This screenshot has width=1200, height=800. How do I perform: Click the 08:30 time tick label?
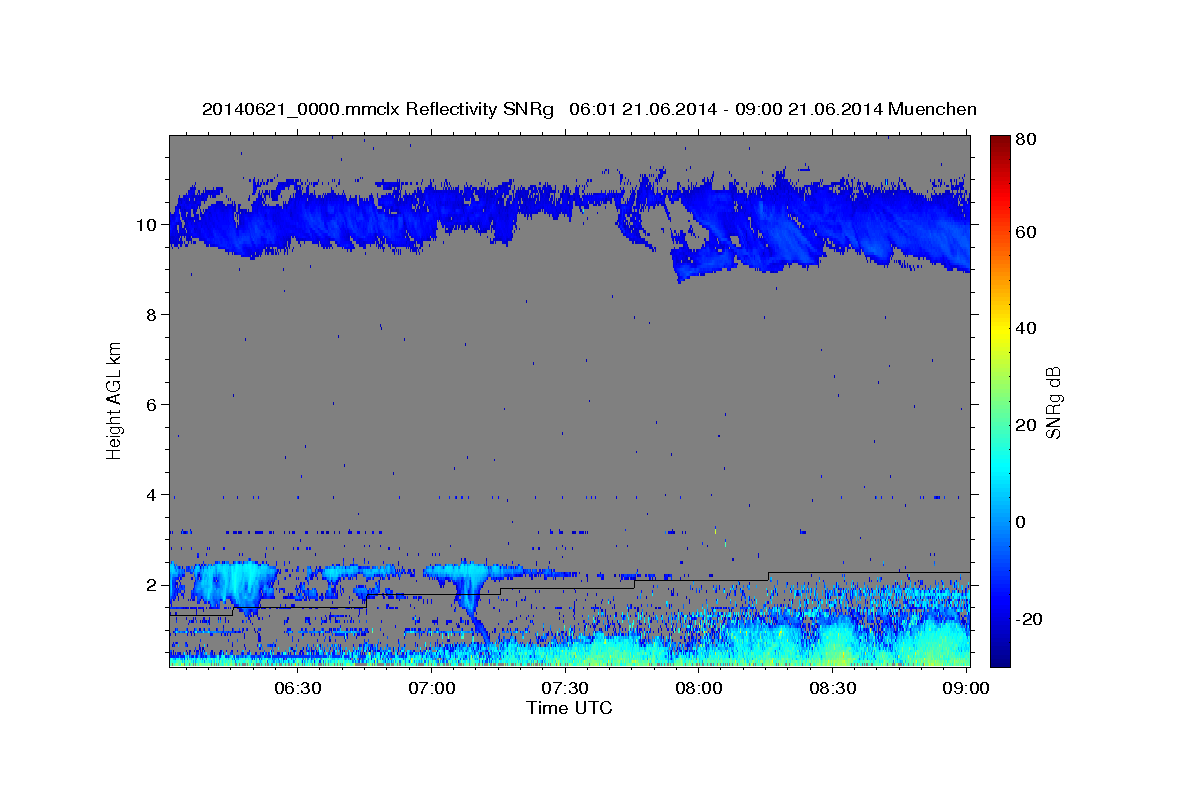click(831, 688)
